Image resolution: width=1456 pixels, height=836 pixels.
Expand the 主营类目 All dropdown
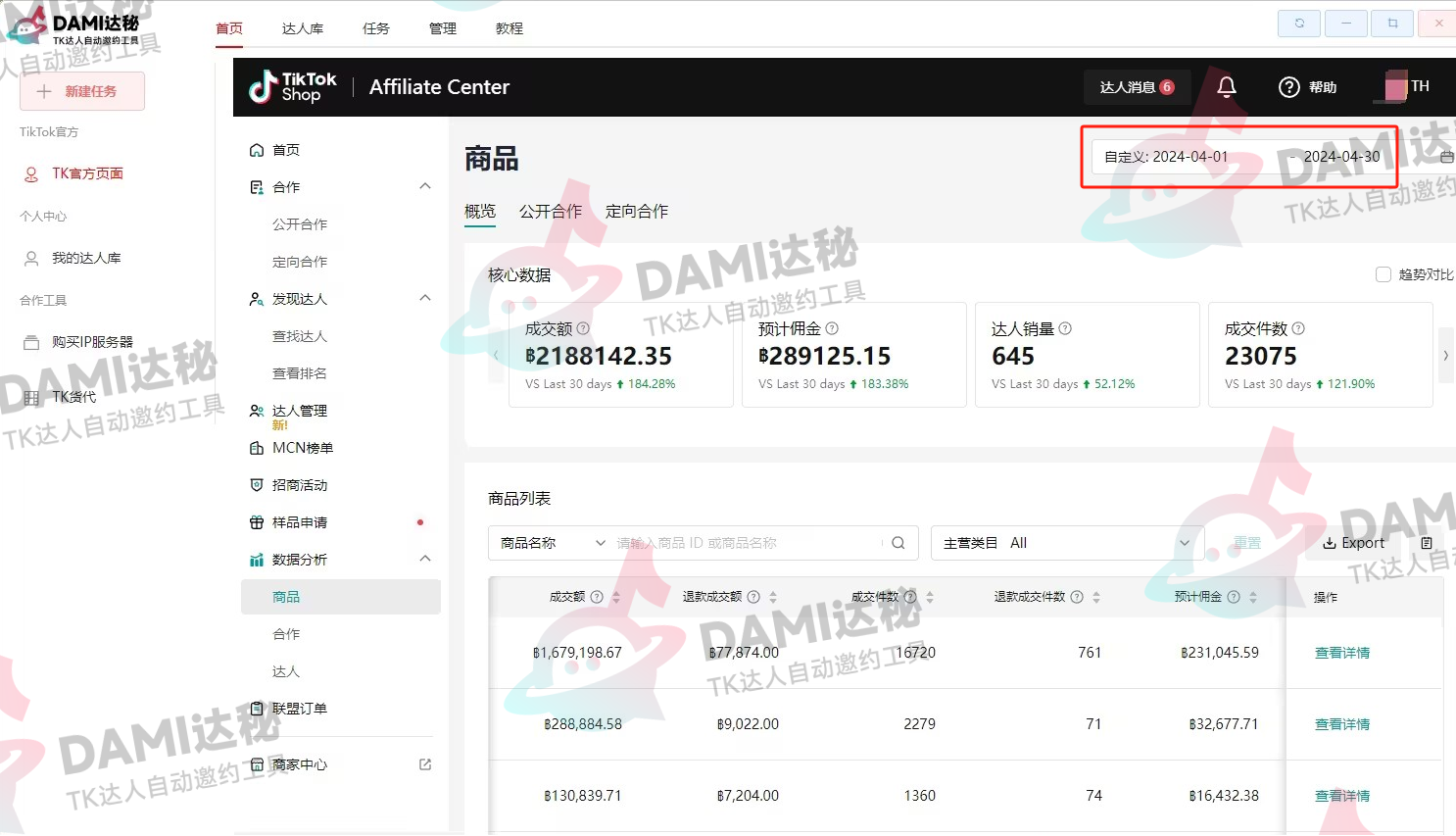pos(1067,543)
